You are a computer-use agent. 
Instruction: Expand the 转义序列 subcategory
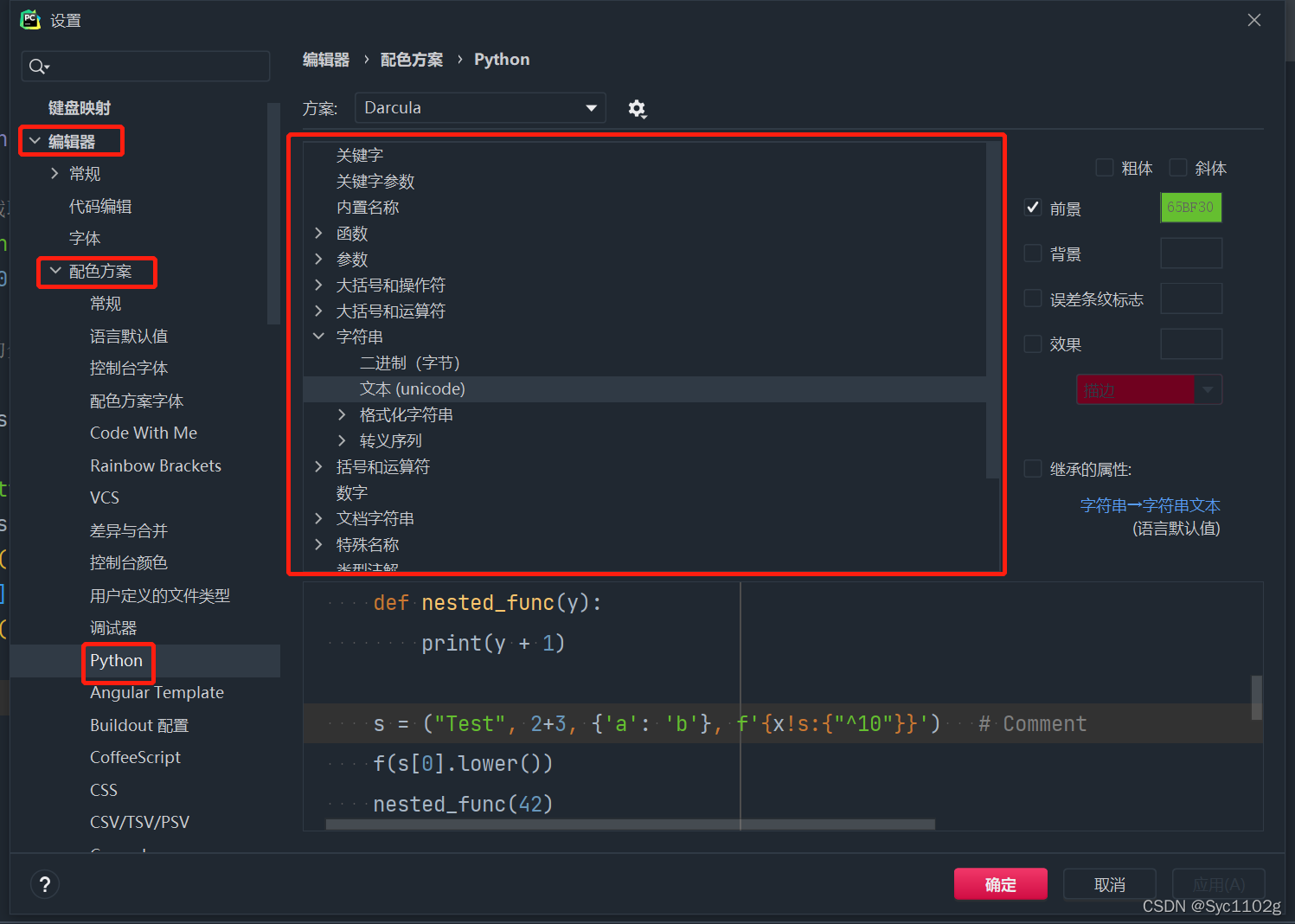(342, 440)
